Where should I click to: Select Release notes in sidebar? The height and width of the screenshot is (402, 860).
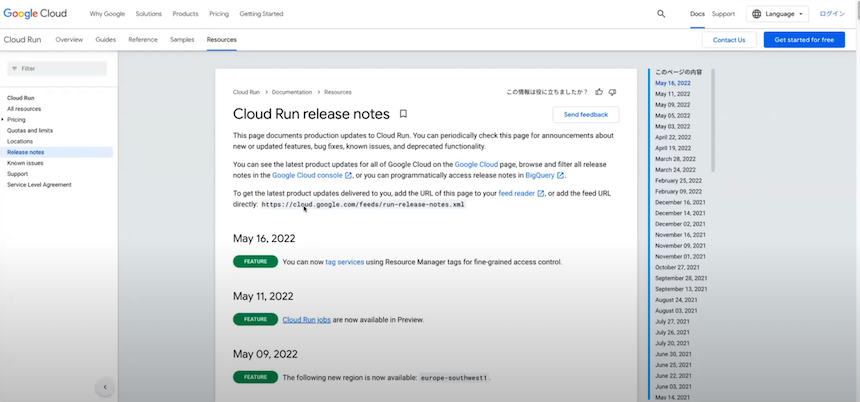(26, 152)
